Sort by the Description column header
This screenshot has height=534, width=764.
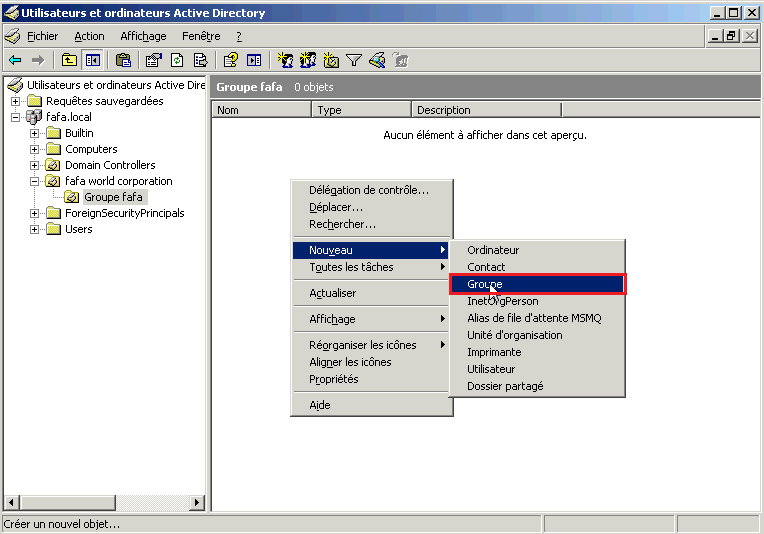coord(487,110)
